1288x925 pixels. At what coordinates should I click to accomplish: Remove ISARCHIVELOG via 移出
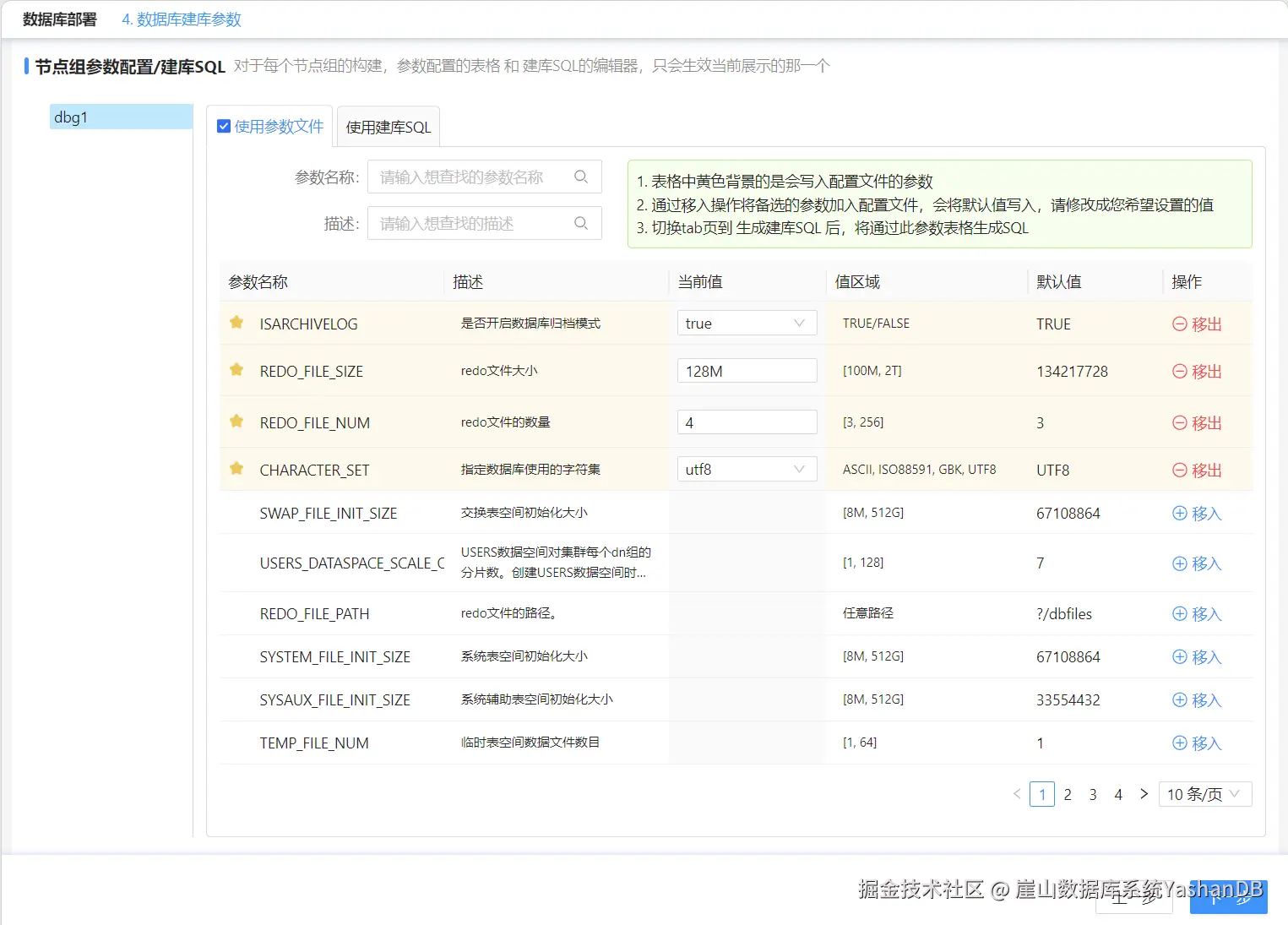point(1197,324)
